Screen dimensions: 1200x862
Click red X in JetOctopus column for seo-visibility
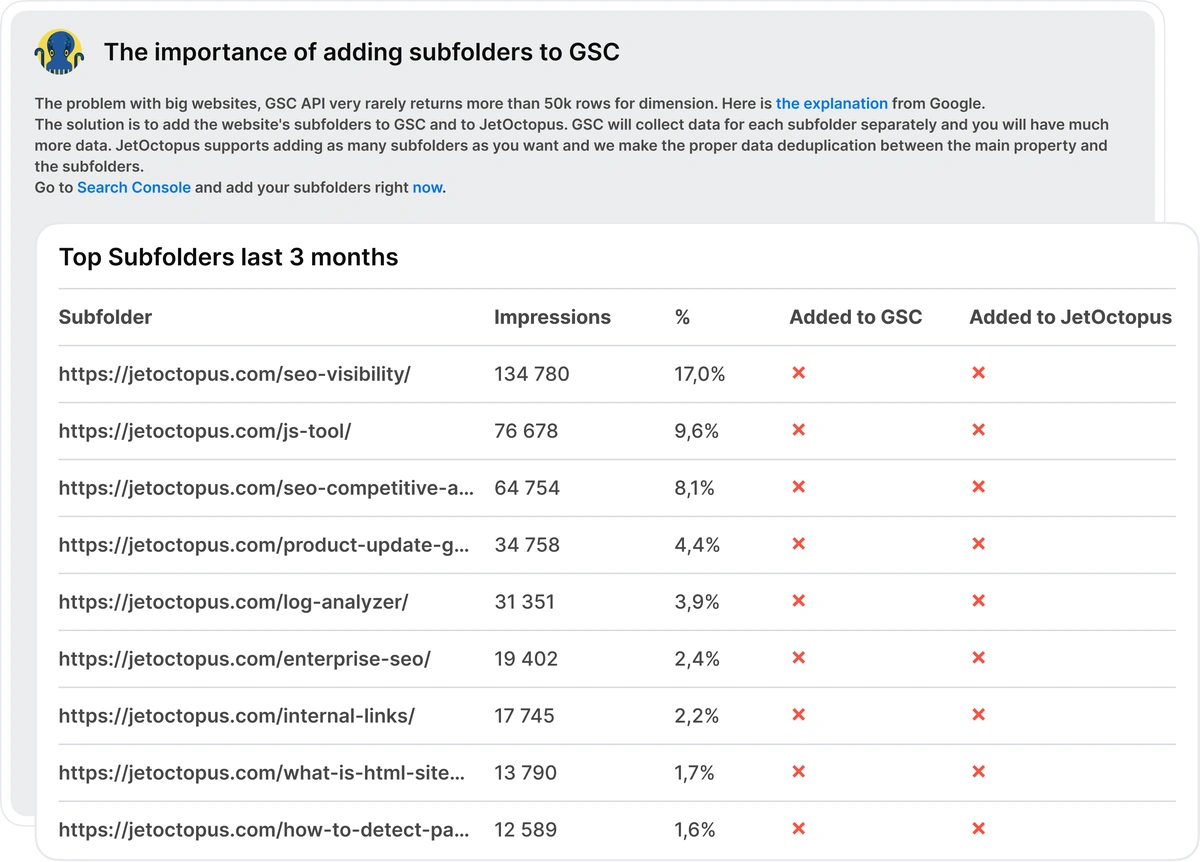(x=978, y=373)
